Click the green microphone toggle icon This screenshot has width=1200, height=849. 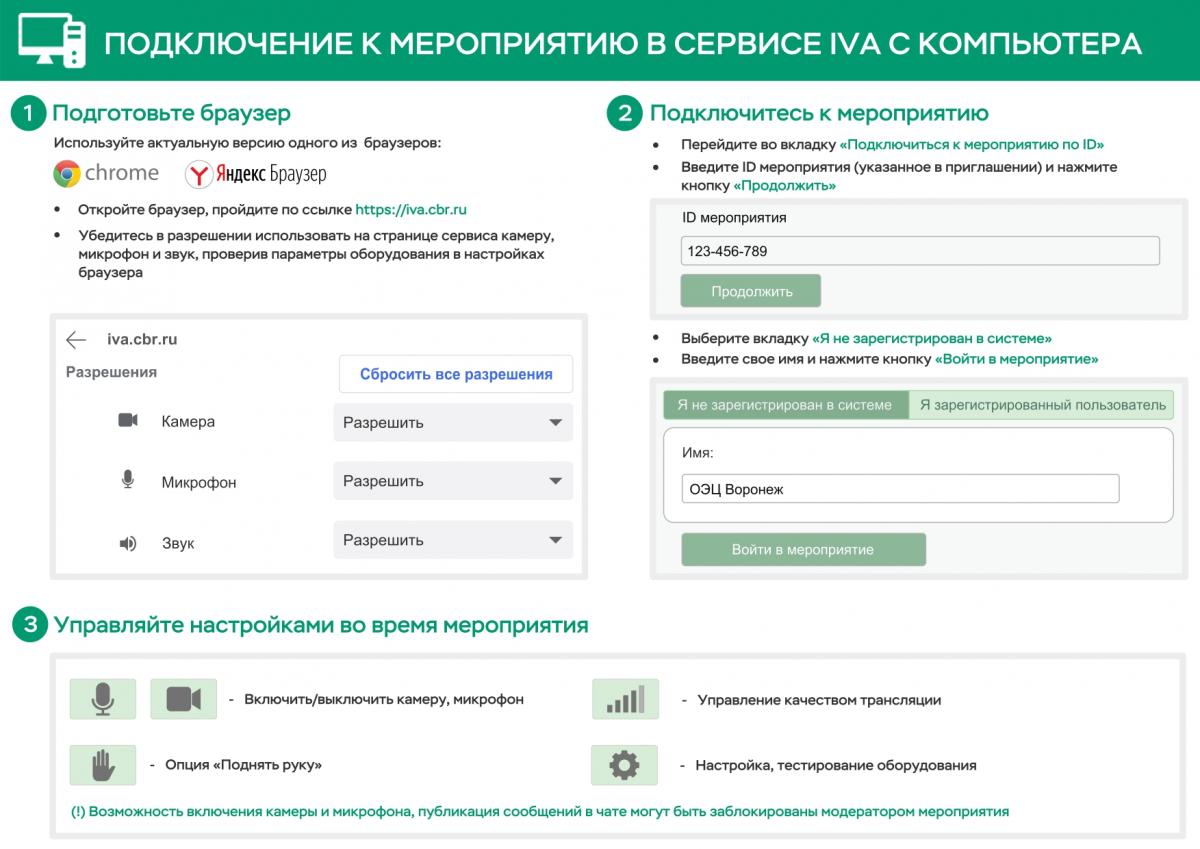pyautogui.click(x=102, y=699)
